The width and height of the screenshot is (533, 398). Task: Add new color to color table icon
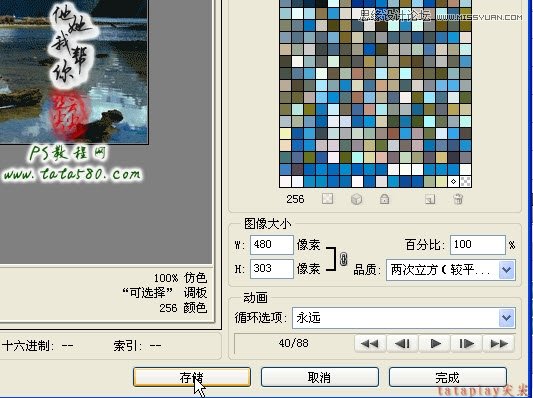pyautogui.click(x=430, y=199)
